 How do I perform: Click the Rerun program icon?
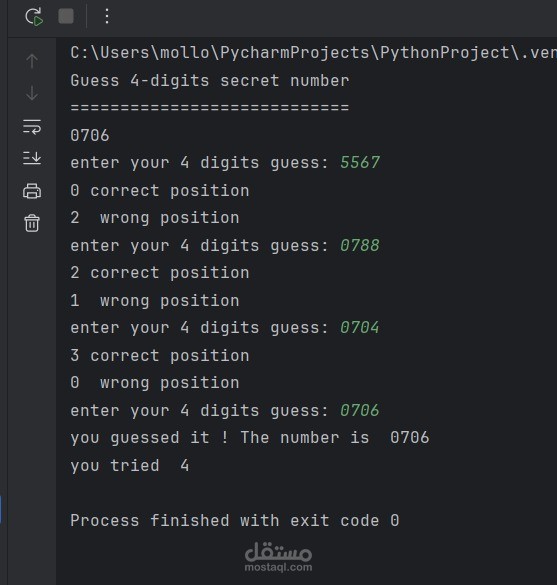pos(34,17)
